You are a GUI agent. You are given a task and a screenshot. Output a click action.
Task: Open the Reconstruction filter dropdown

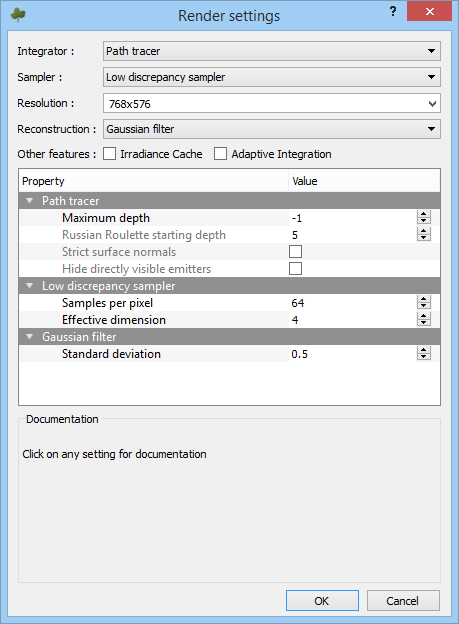[271, 129]
